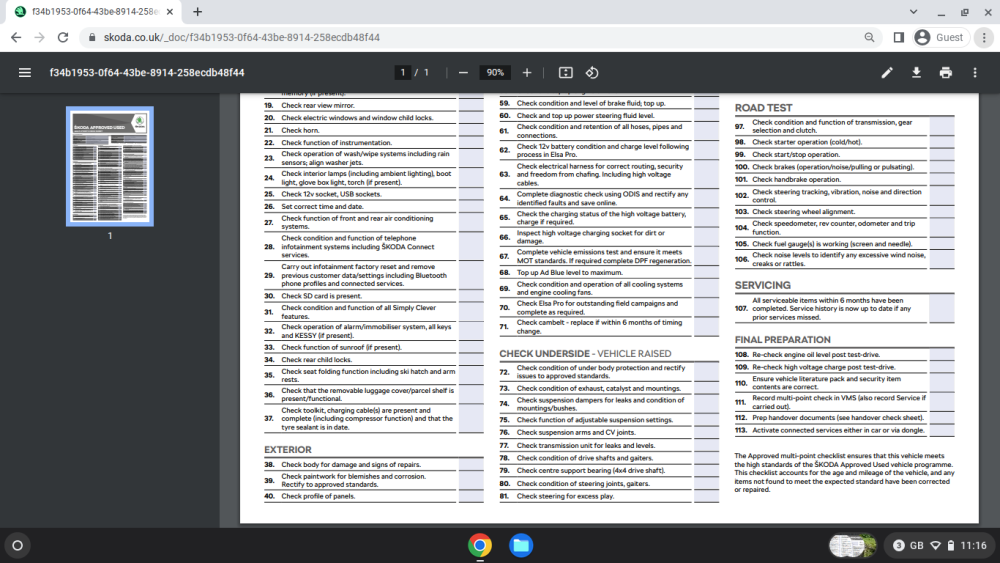Viewport: 1000px width, 563px height.
Task: Print the PDF document
Action: pos(946,73)
